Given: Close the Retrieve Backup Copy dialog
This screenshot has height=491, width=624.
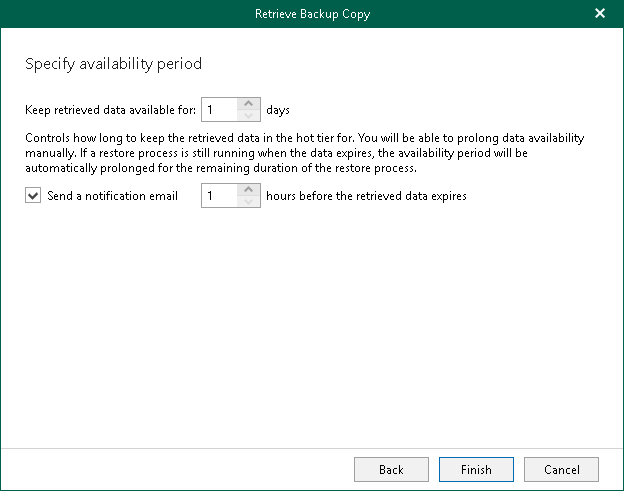Looking at the screenshot, I should (x=600, y=13).
